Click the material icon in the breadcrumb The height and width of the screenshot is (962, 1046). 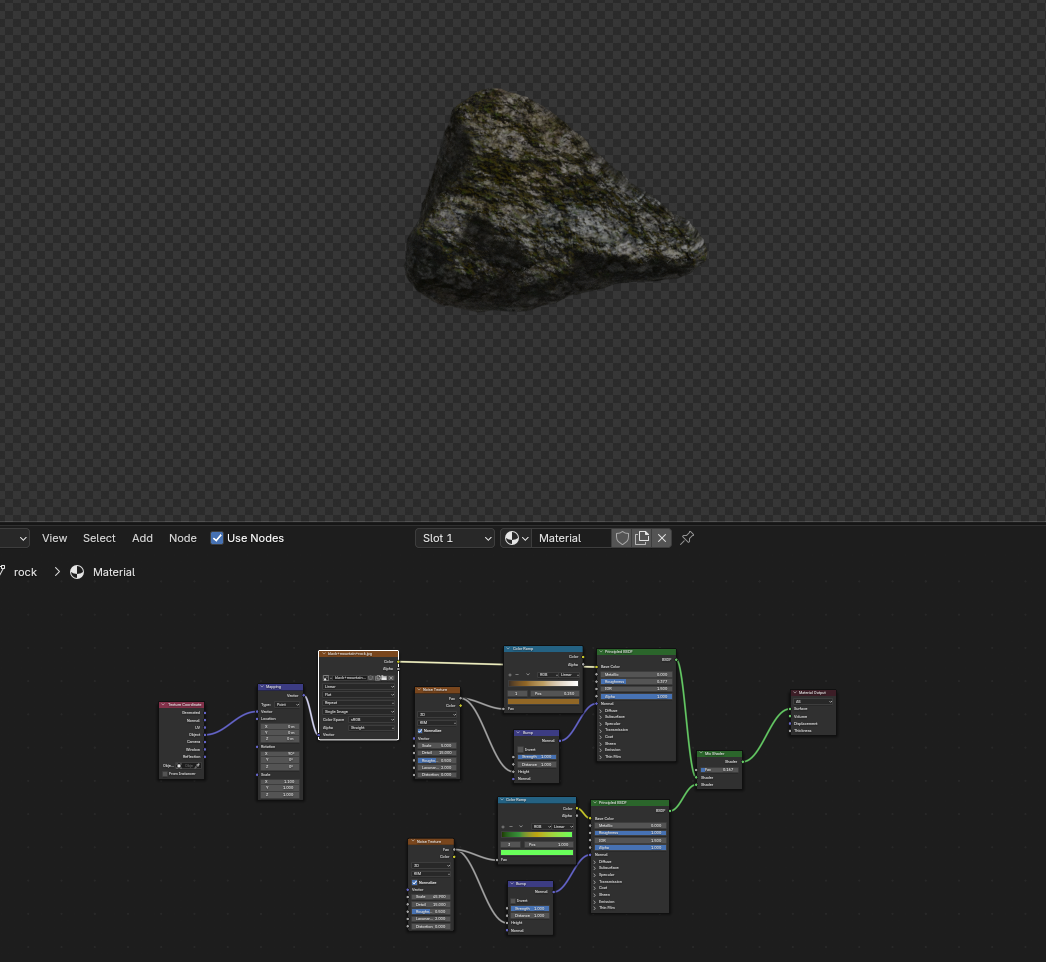click(77, 572)
